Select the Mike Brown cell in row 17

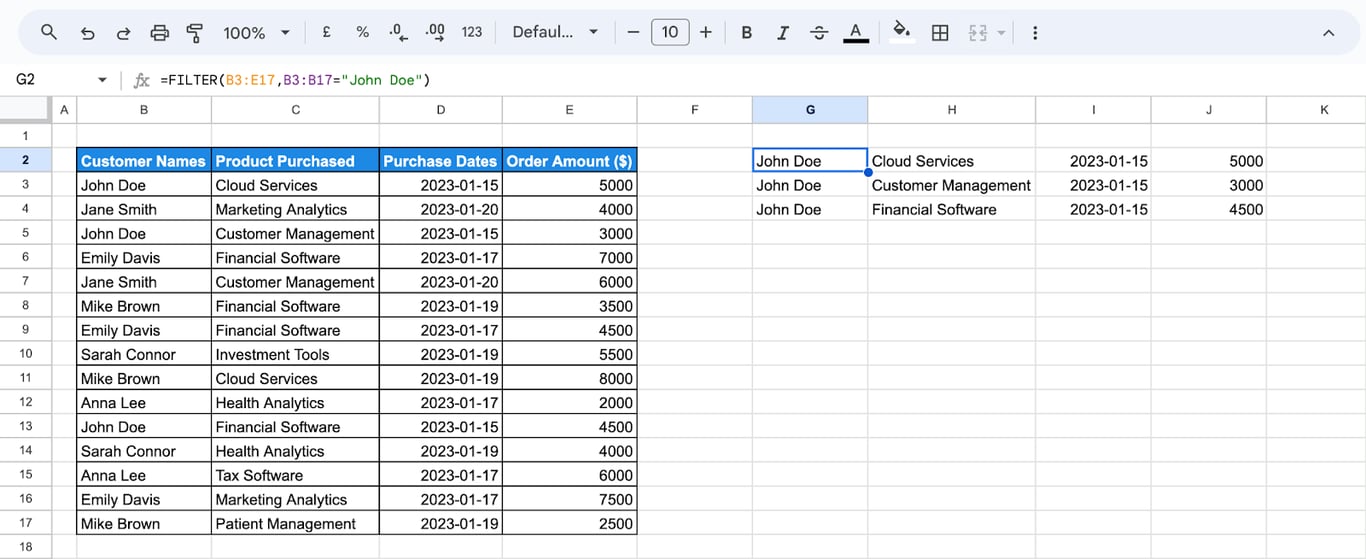144,524
